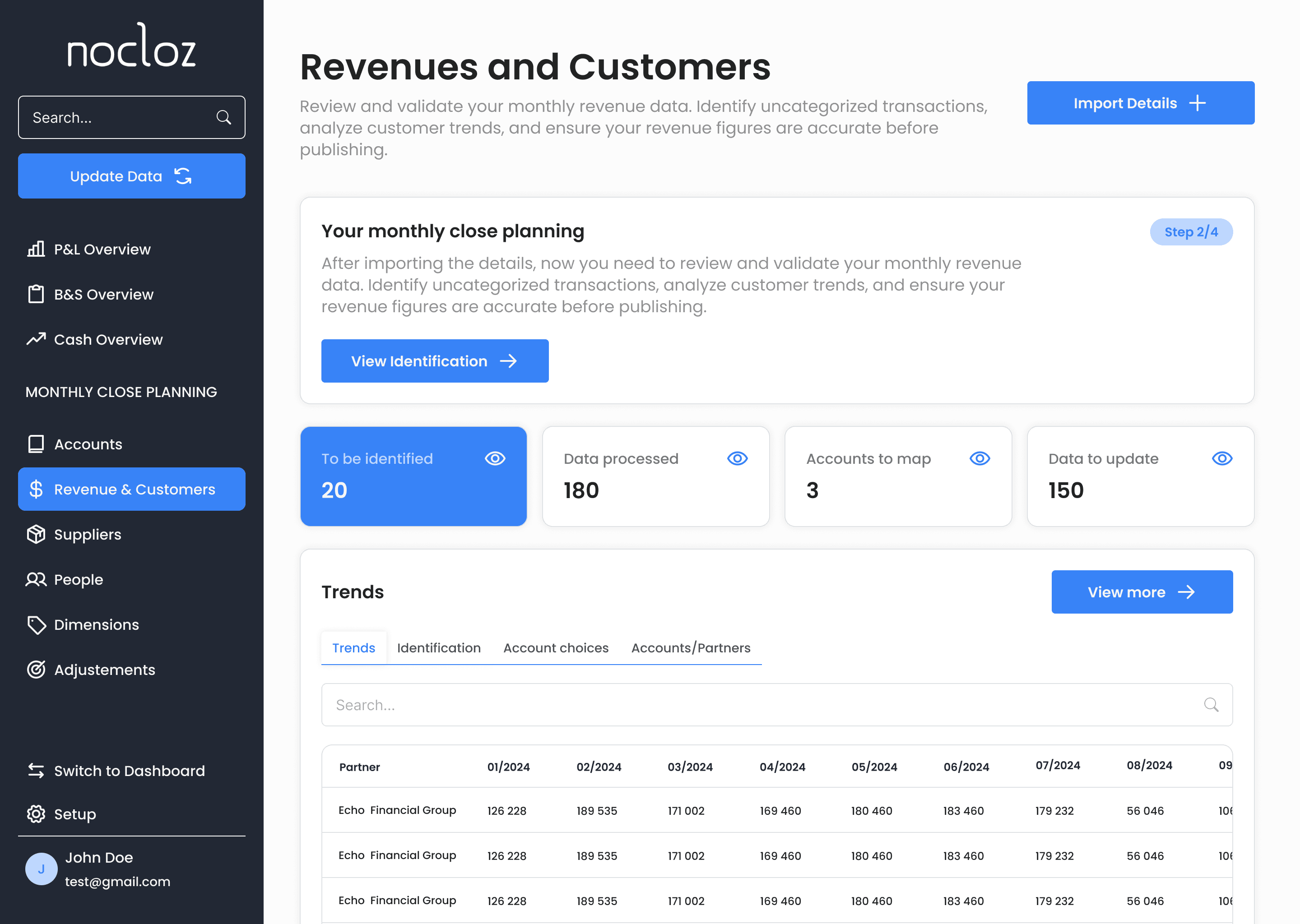Toggle eye icon on Data processed card
The width and height of the screenshot is (1300, 924).
(737, 458)
